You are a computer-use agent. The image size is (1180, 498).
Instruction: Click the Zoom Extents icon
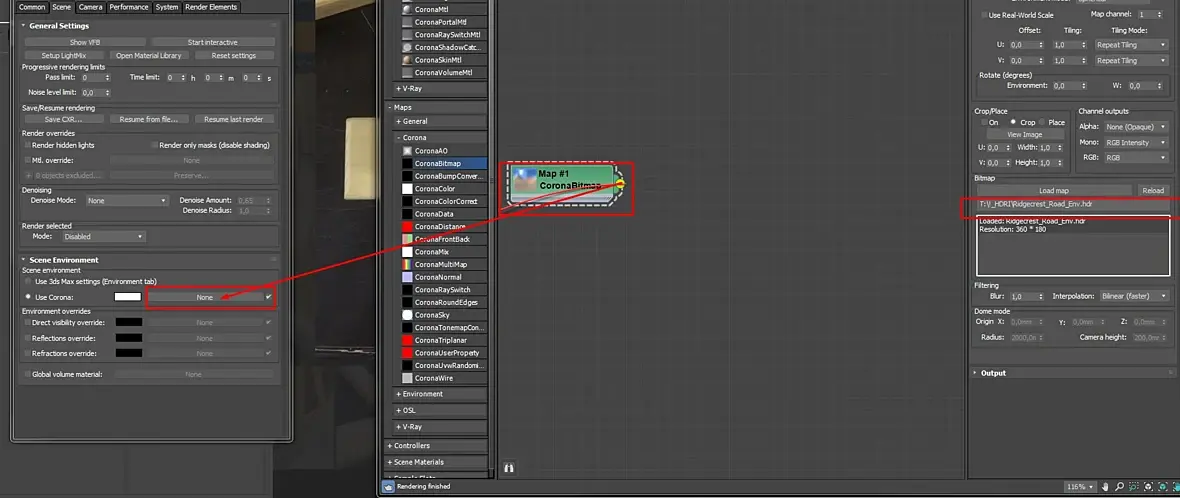pos(1148,487)
